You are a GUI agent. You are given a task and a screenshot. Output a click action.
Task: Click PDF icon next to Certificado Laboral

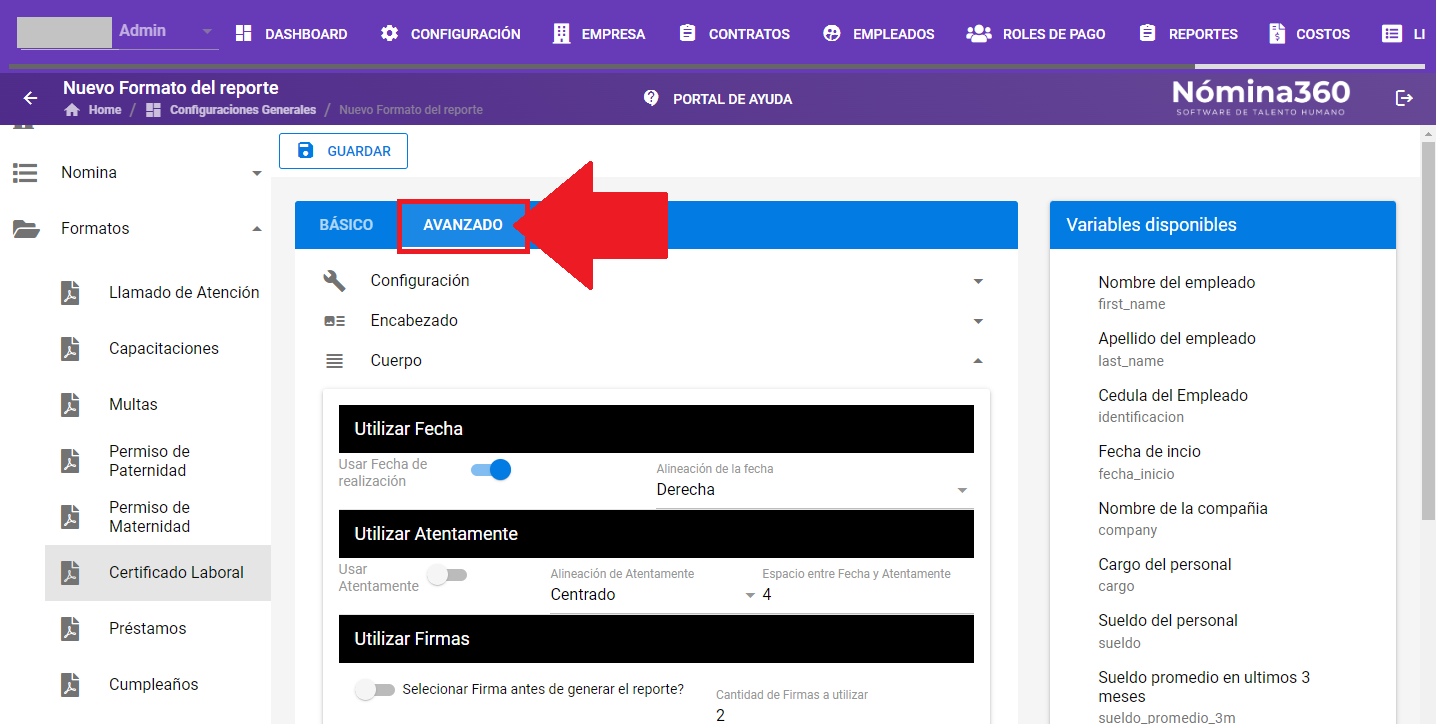(70, 573)
